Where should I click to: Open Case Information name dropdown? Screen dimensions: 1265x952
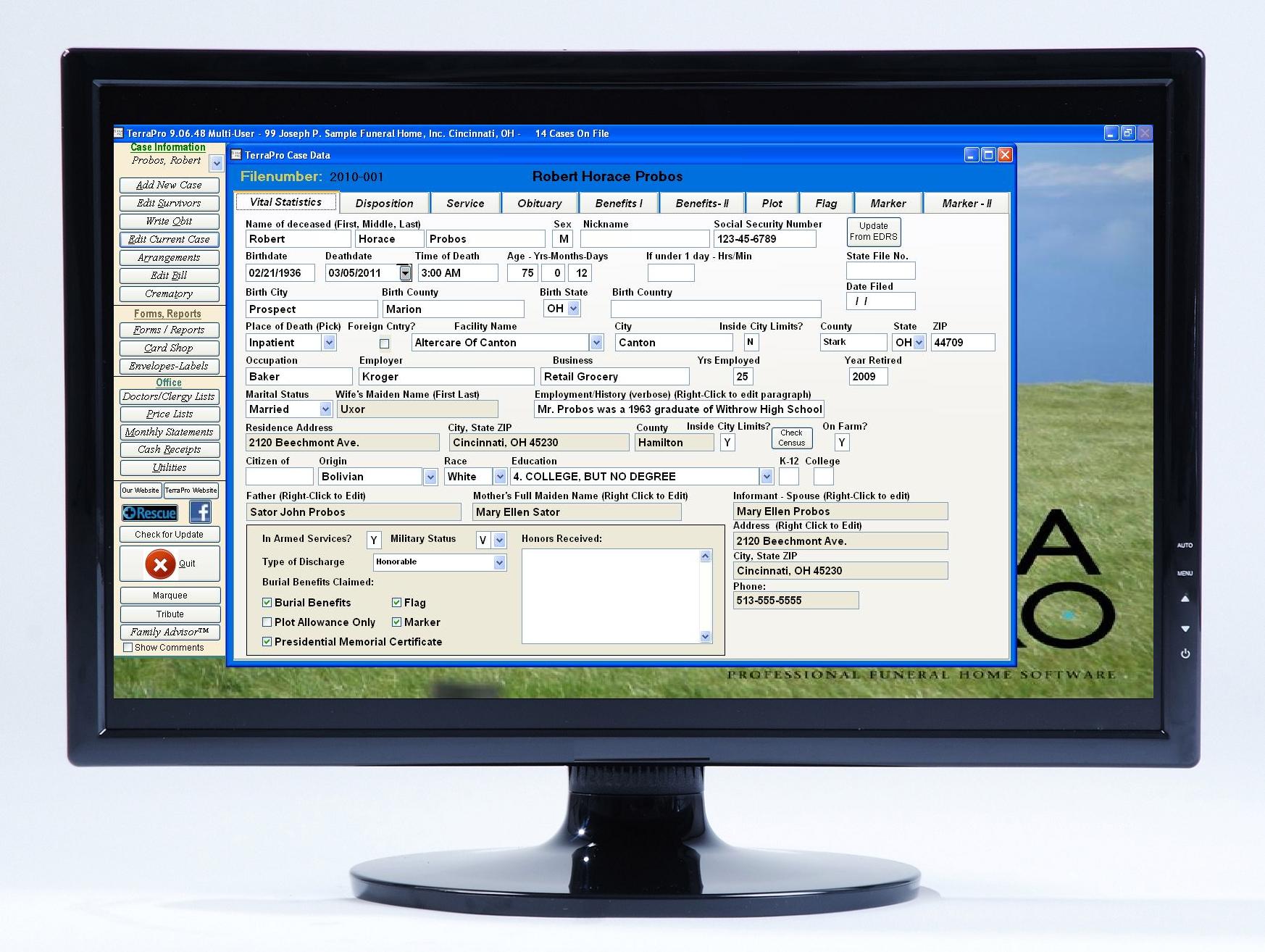pyautogui.click(x=217, y=164)
